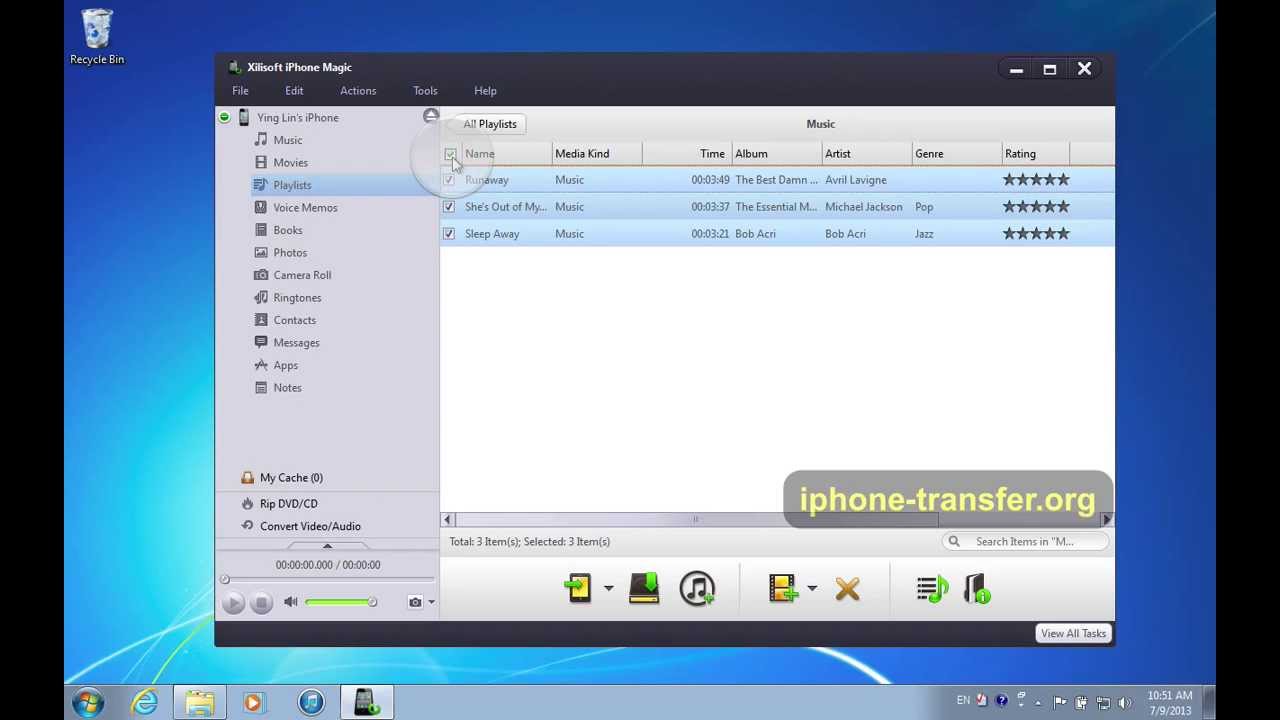The height and width of the screenshot is (720, 1280).
Task: Sort songs by the Artist column header
Action: (x=866, y=154)
